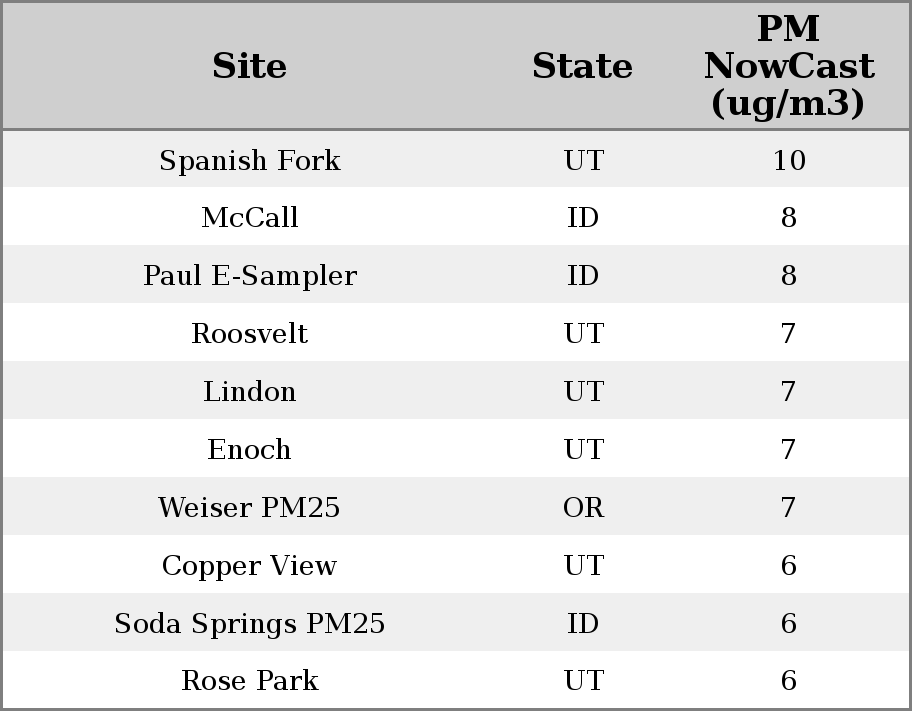Click the Paul E-Sampler site name

pyautogui.click(x=249, y=276)
